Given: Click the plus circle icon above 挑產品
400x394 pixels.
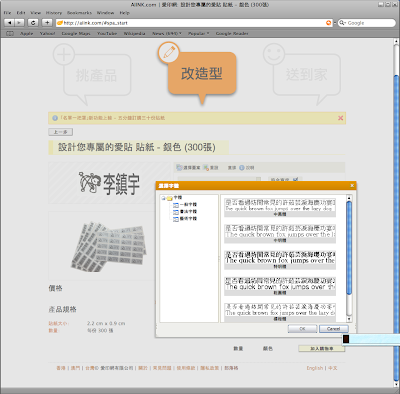Looking at the screenshot, I should [x=64, y=54].
